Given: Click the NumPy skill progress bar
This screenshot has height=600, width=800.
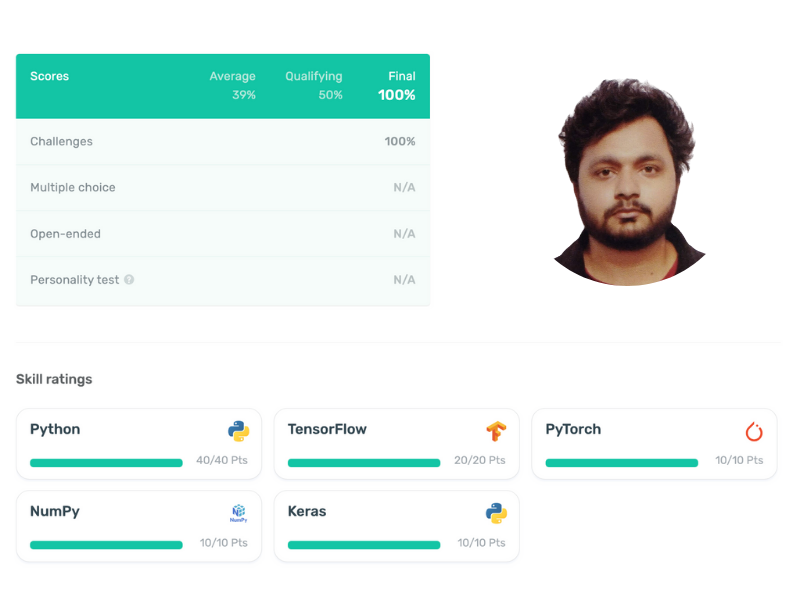Looking at the screenshot, I should click(x=106, y=545).
